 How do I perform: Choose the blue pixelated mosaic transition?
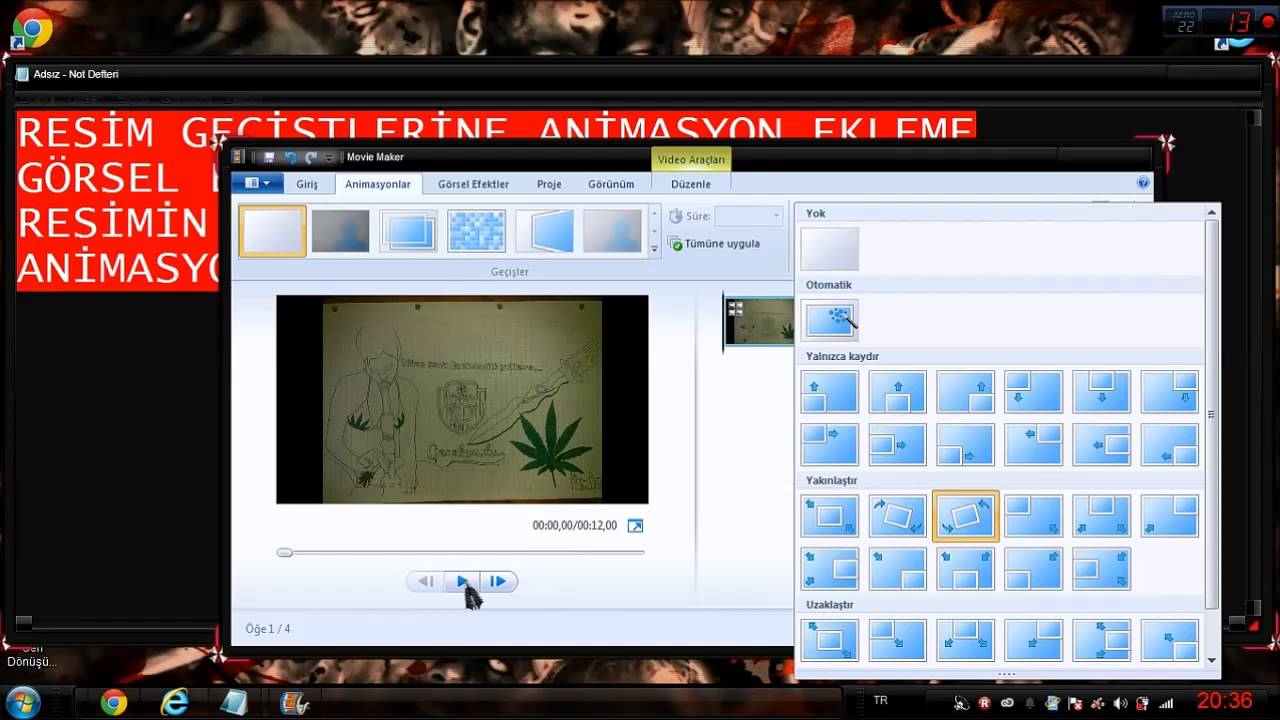pyautogui.click(x=476, y=231)
